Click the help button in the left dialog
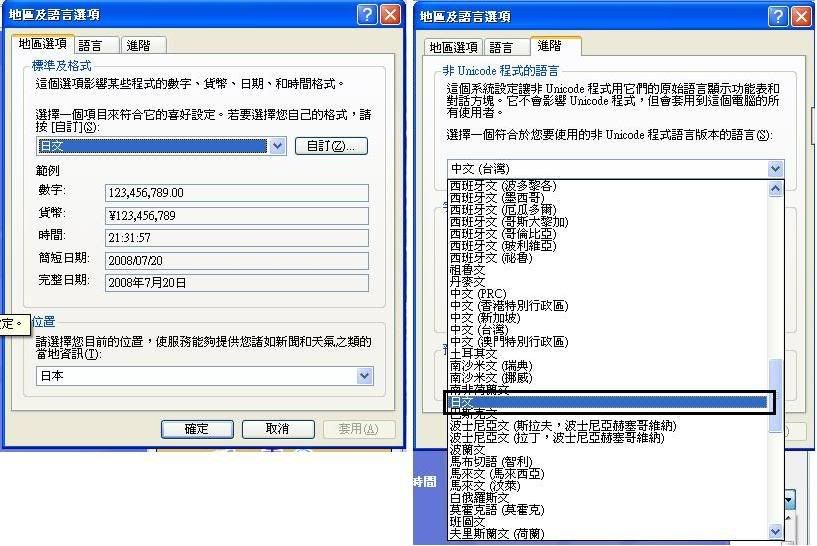The image size is (817, 546). pyautogui.click(x=366, y=16)
